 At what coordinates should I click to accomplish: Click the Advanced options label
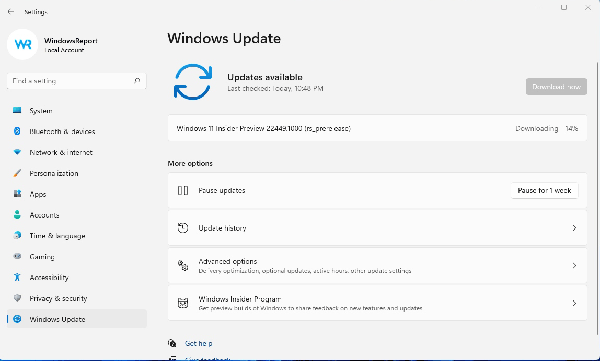coord(228,261)
